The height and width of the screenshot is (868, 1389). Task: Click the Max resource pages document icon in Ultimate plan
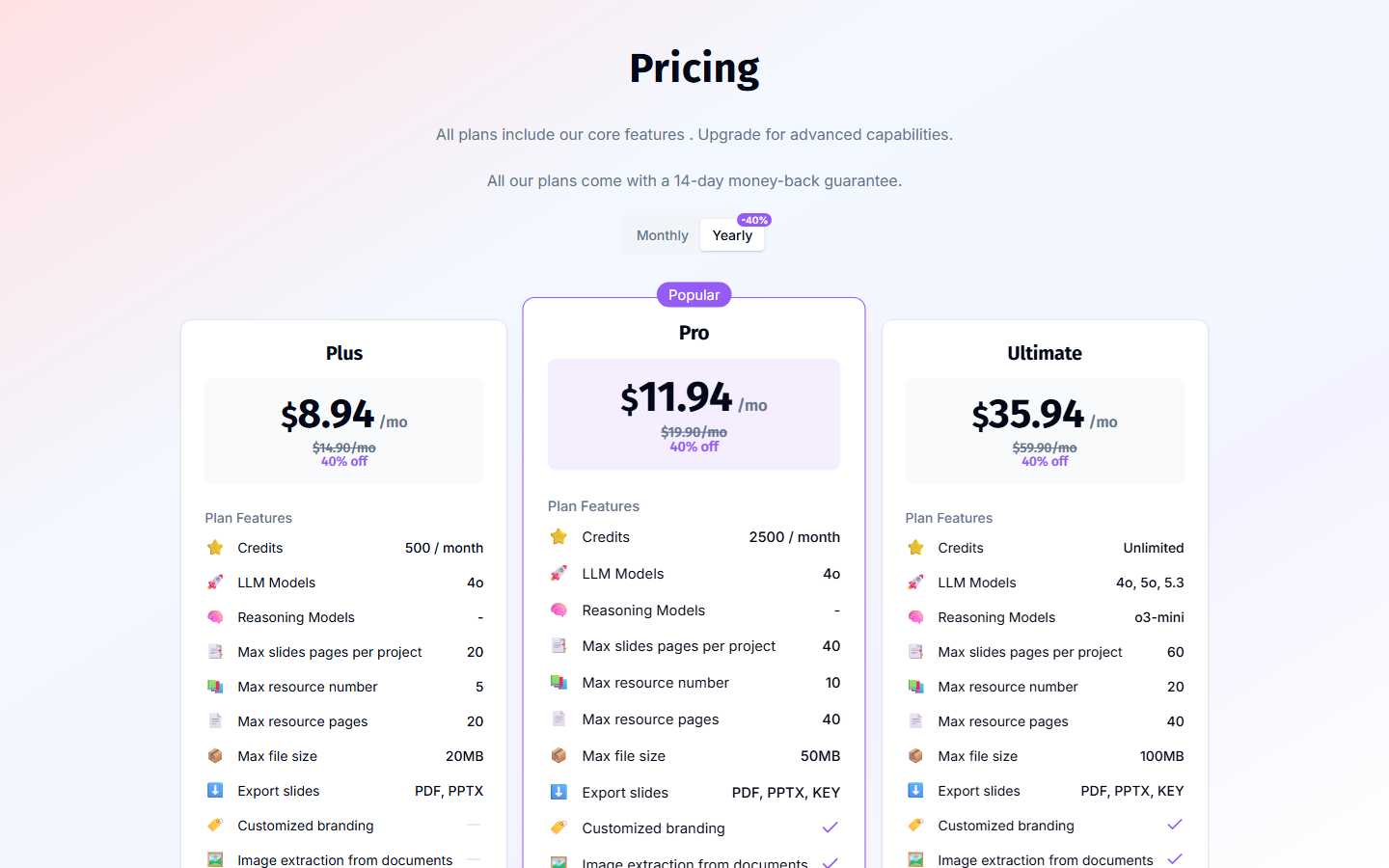point(915,721)
